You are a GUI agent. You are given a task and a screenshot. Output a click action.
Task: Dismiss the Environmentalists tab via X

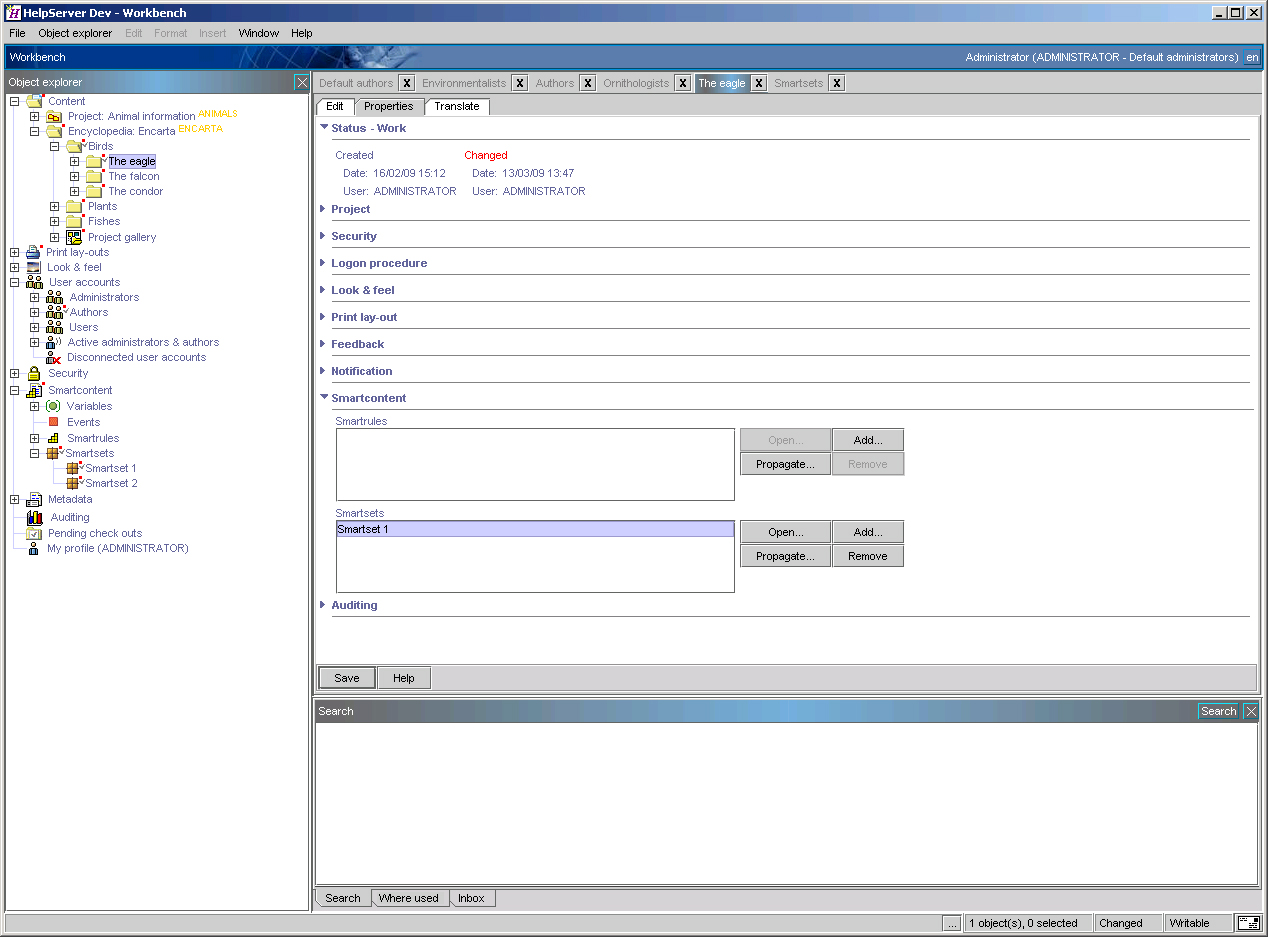pyautogui.click(x=517, y=83)
